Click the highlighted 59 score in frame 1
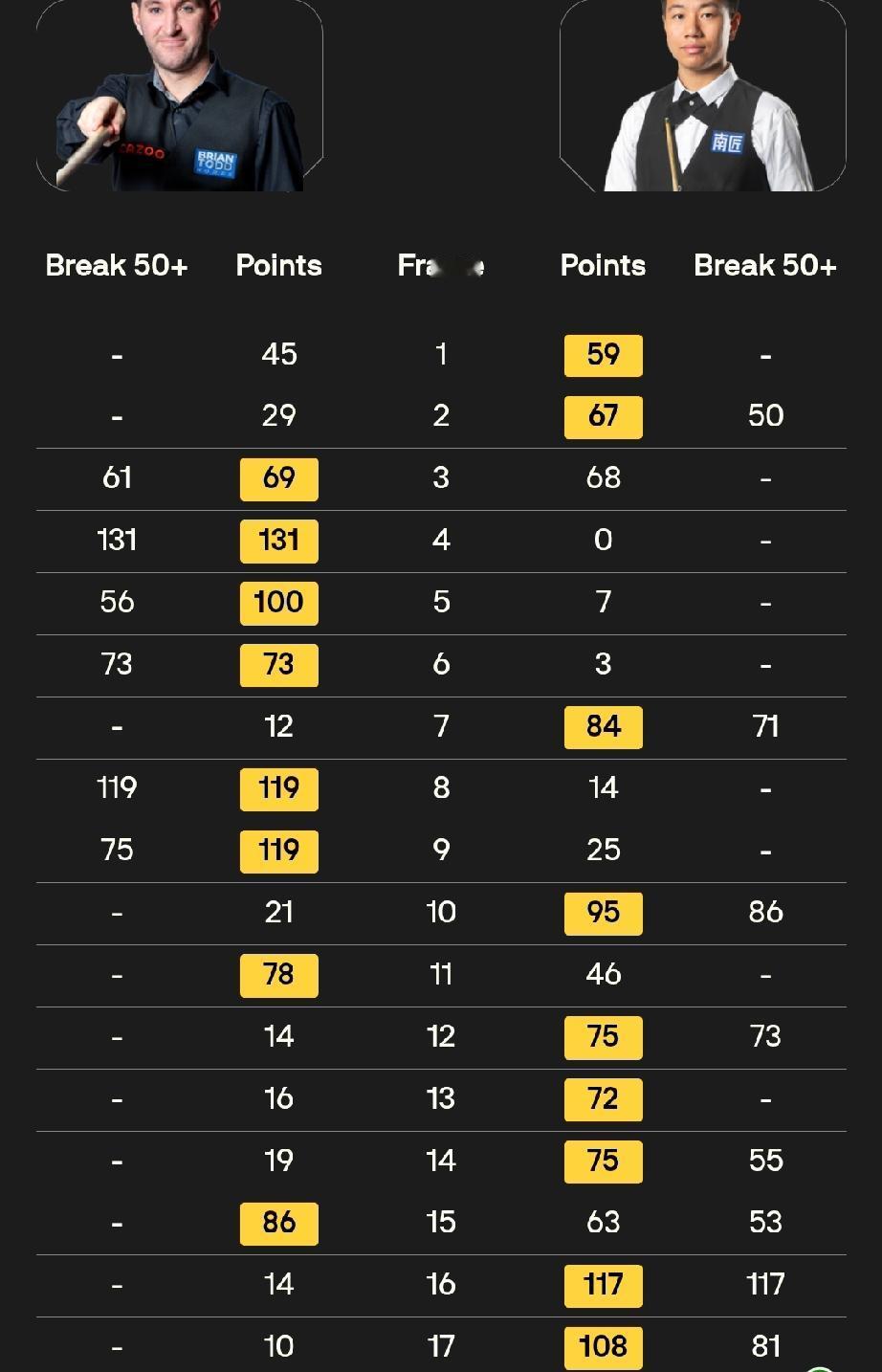 pyautogui.click(x=603, y=355)
